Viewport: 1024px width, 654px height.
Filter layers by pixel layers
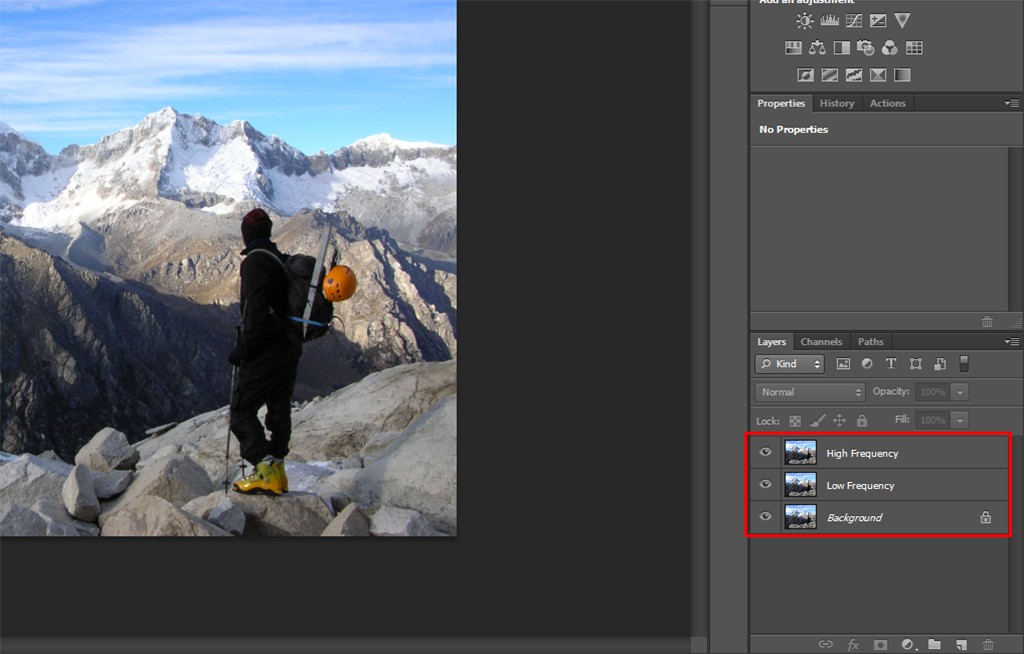click(843, 364)
